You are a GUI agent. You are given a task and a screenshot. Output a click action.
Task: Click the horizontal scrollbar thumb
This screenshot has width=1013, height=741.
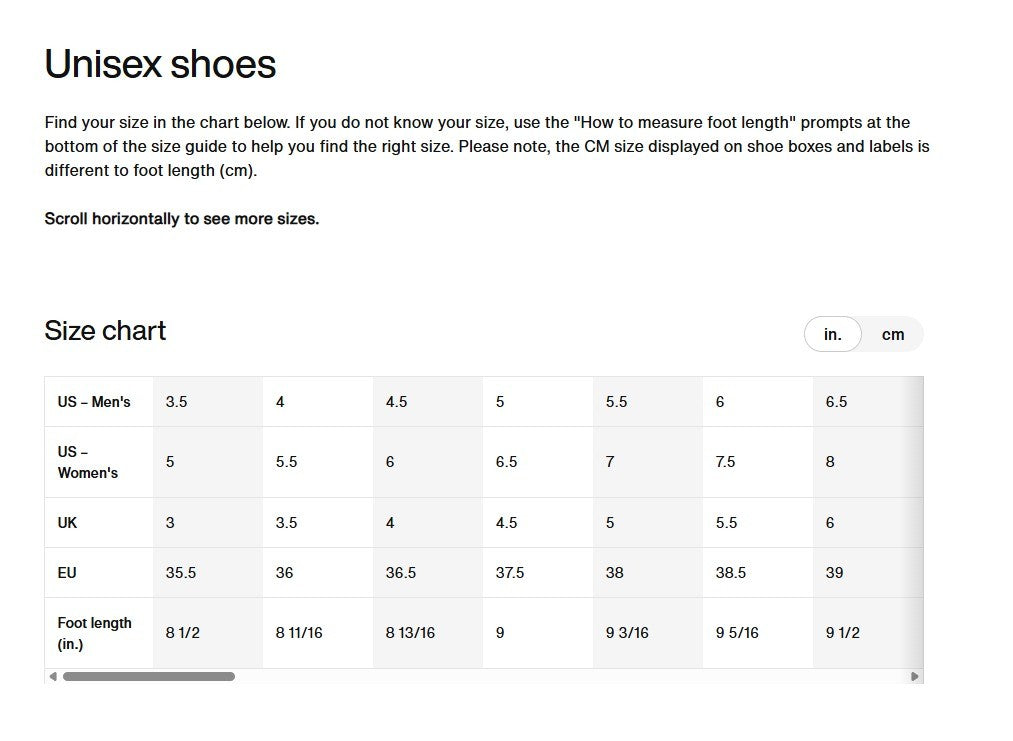[x=148, y=677]
